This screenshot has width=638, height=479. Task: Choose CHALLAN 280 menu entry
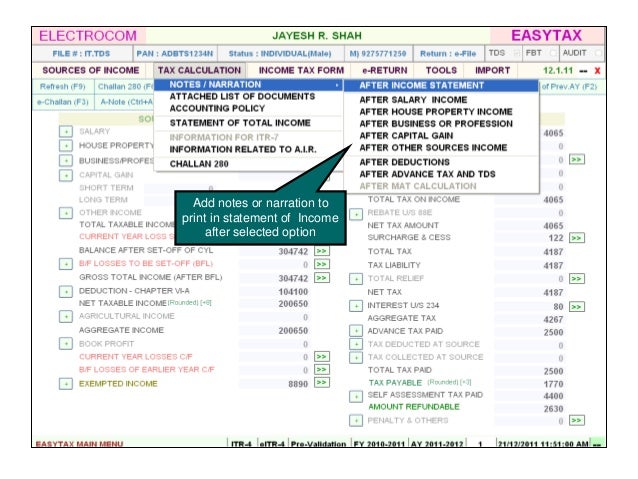(249, 164)
